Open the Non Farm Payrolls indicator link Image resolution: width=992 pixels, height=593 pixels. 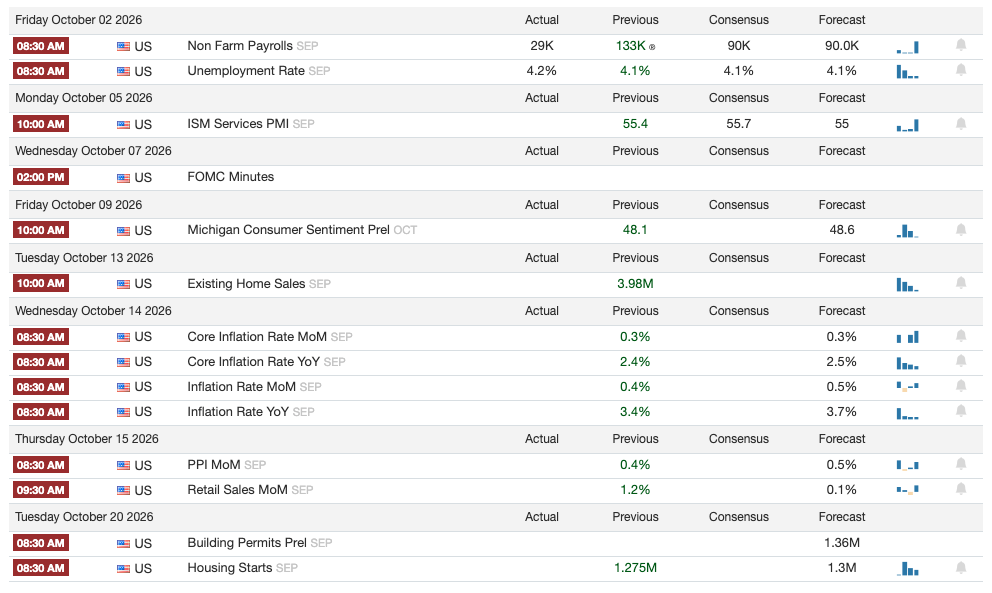click(x=240, y=46)
